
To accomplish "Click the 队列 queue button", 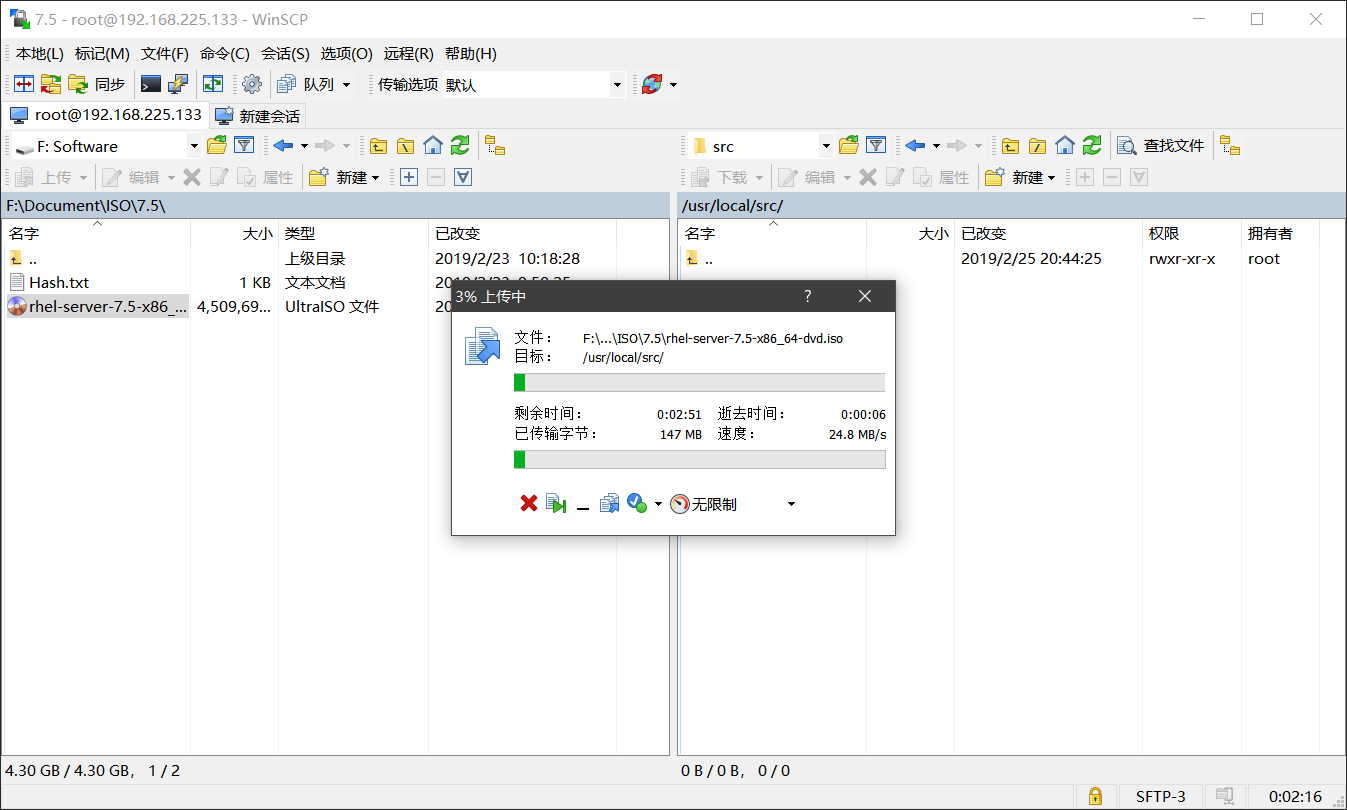I will pos(307,85).
